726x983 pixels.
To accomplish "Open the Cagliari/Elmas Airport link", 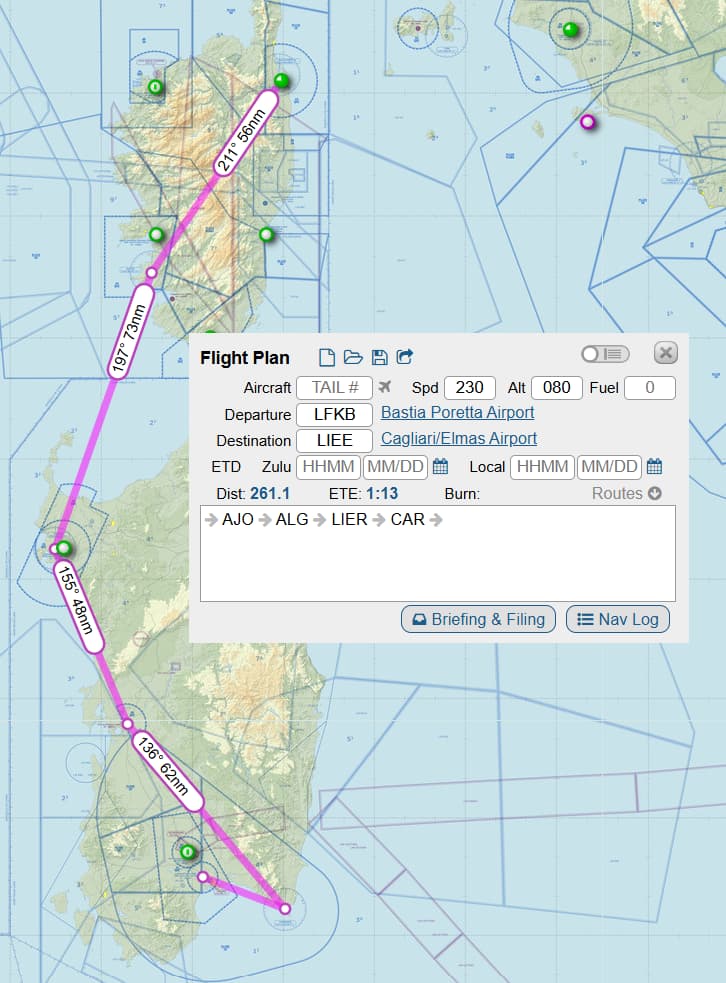I will 459,439.
